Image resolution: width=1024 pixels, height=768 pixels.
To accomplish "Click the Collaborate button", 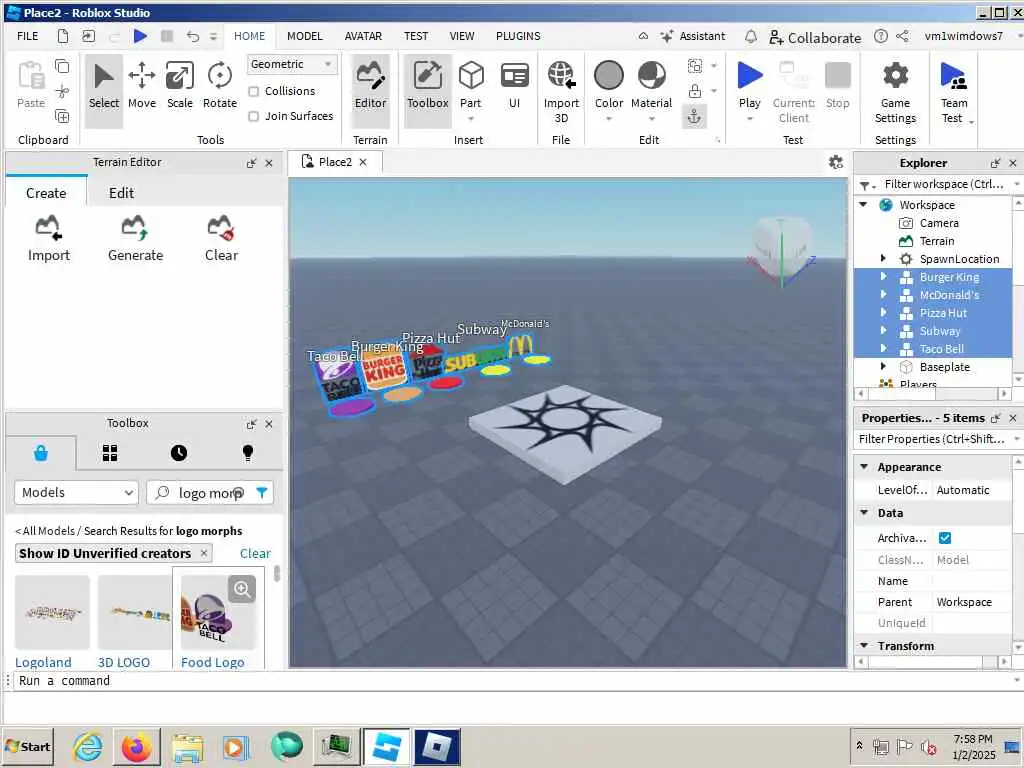I will tap(815, 37).
